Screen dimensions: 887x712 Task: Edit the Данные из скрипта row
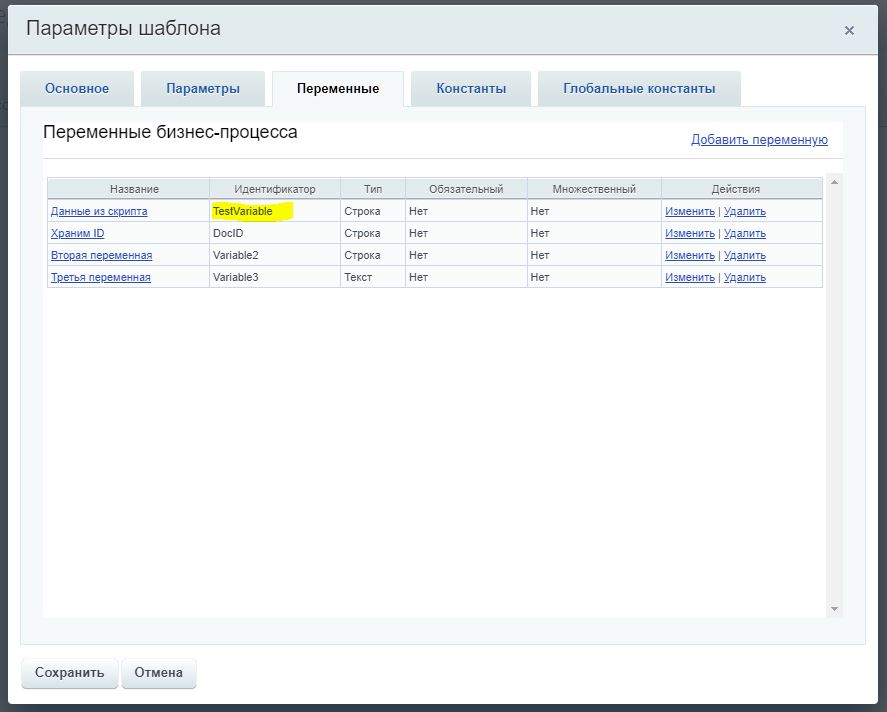pyautogui.click(x=690, y=211)
